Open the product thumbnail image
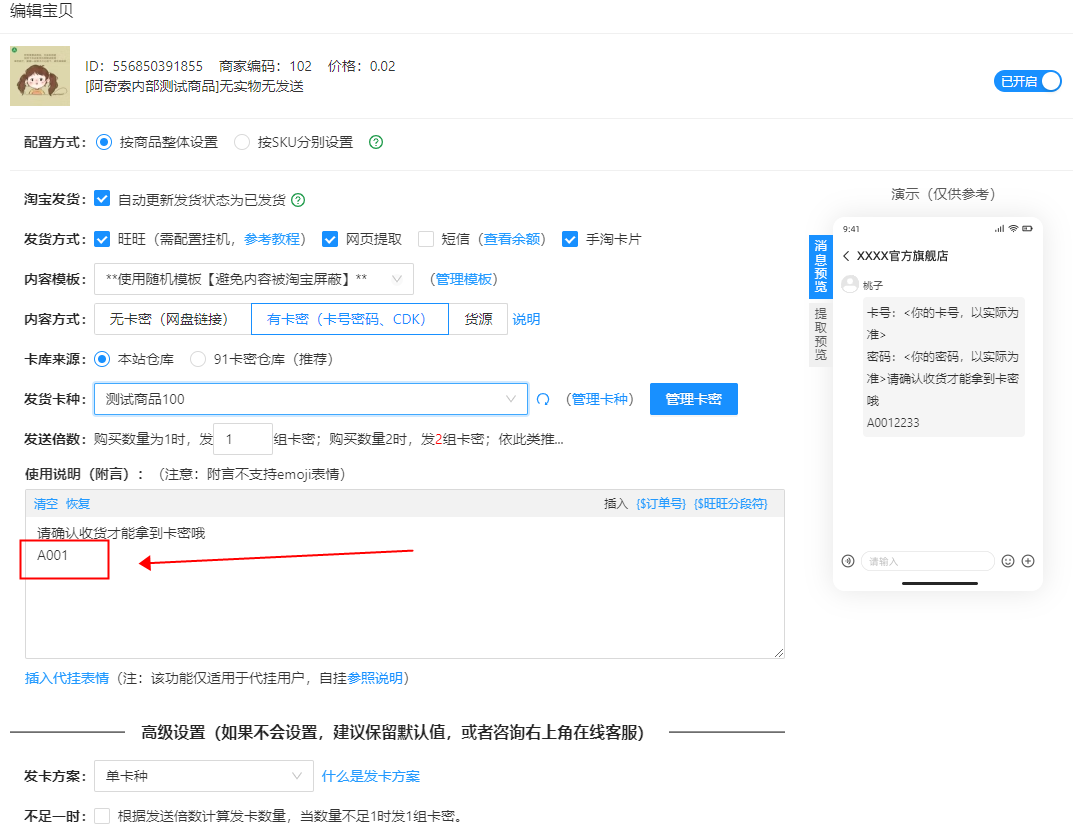The image size is (1073, 837). pyautogui.click(x=40, y=76)
